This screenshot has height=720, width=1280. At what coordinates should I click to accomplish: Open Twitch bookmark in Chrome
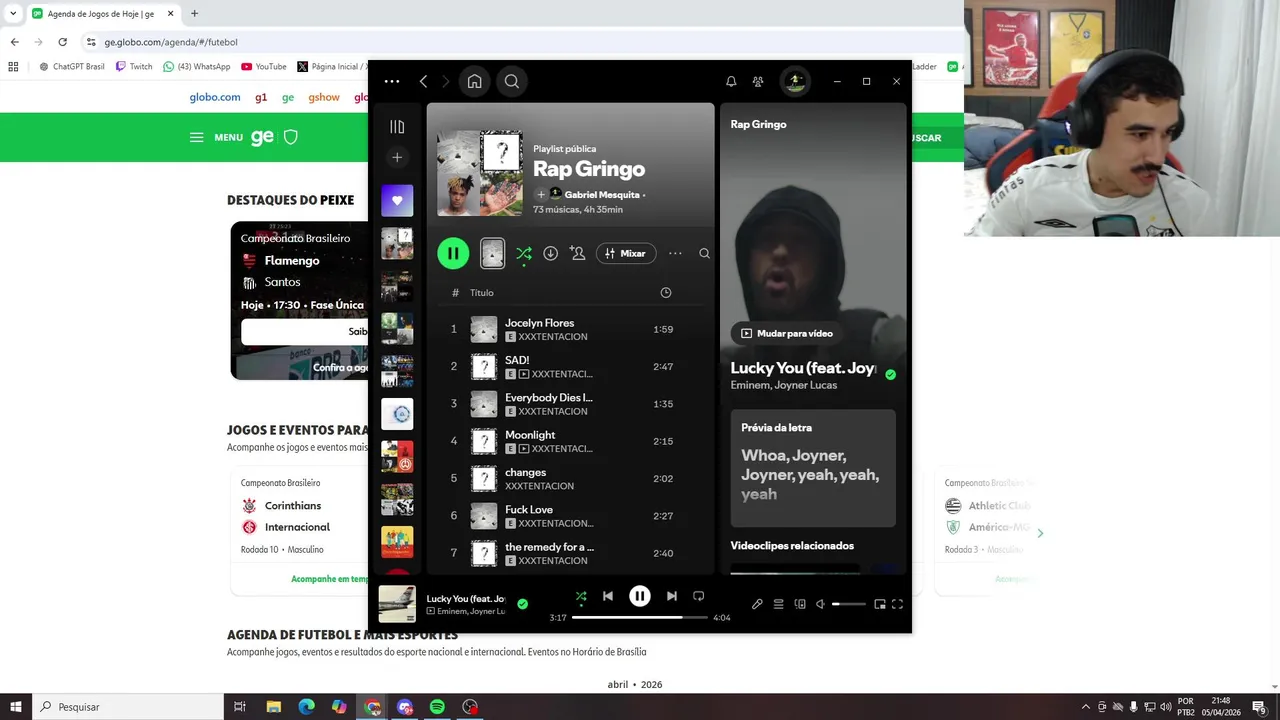click(x=134, y=67)
